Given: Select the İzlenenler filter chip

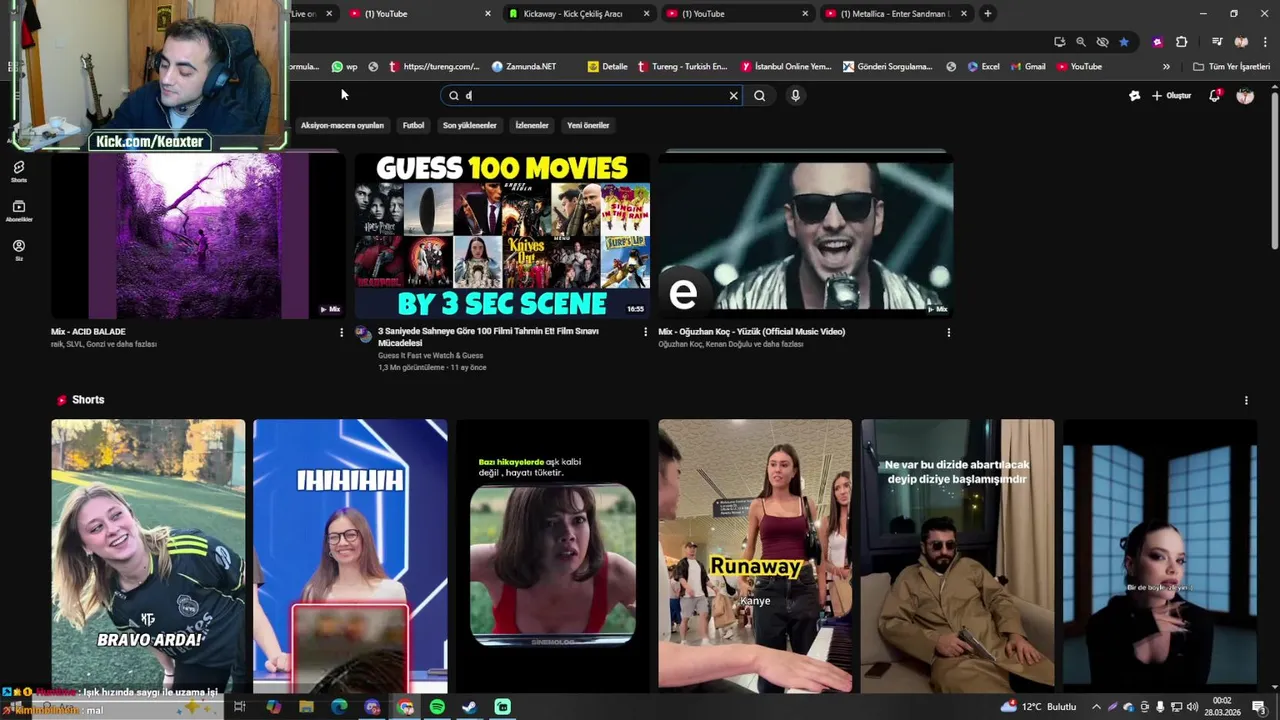Looking at the screenshot, I should coord(532,126).
